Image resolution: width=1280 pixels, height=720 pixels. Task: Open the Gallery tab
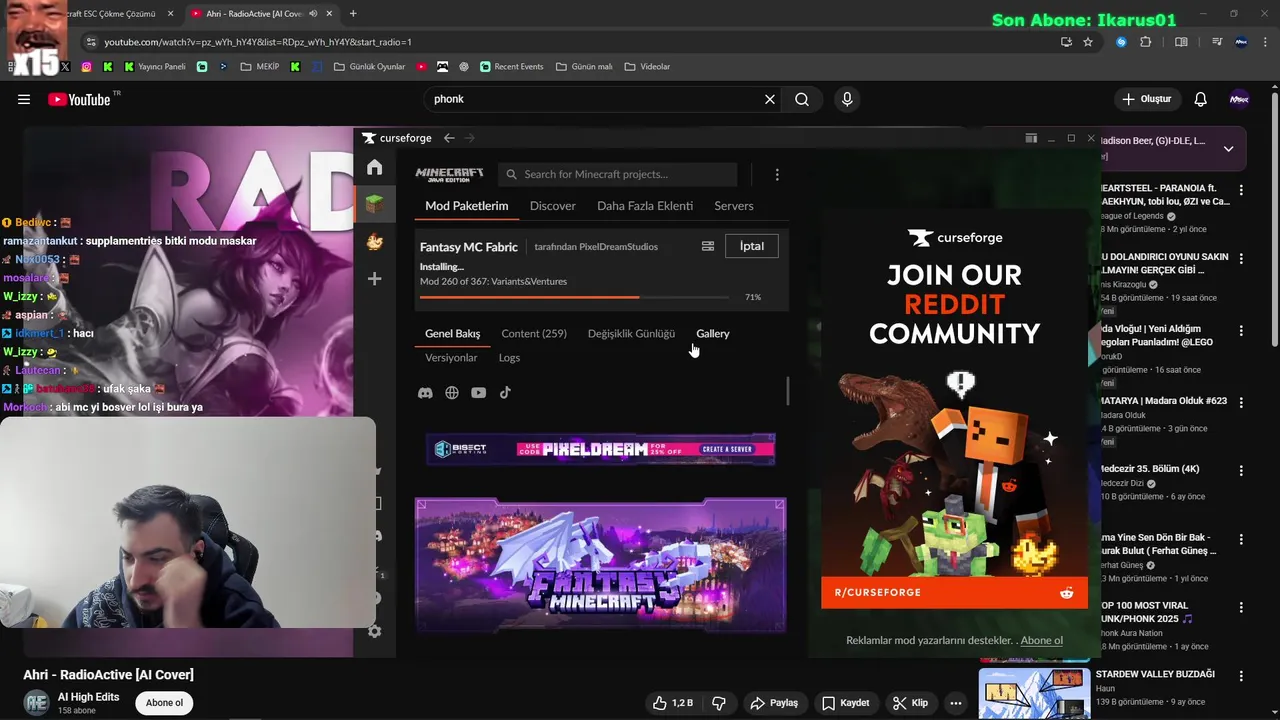pyautogui.click(x=713, y=334)
